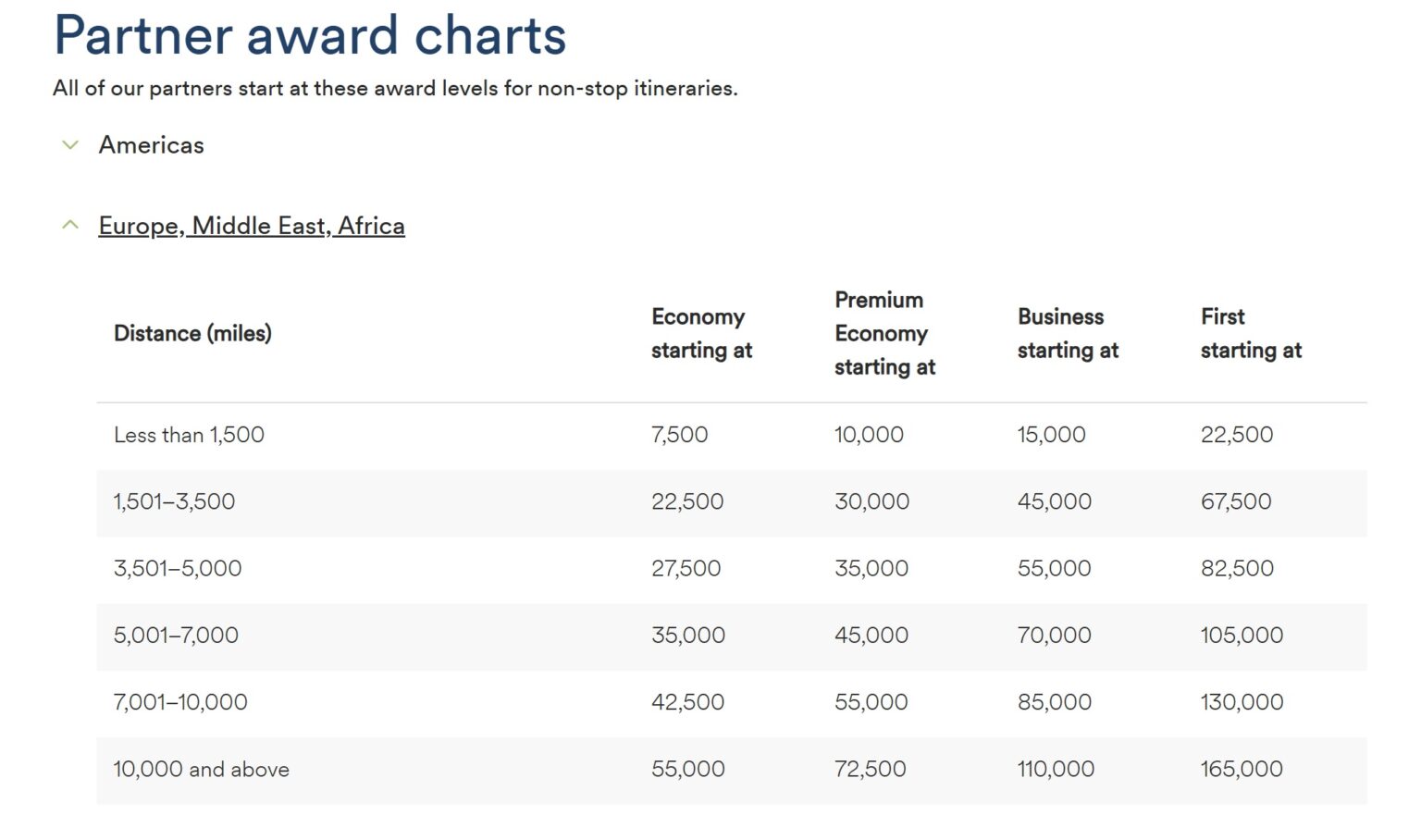Click the 7,001–10,000 distance row label

(x=180, y=702)
